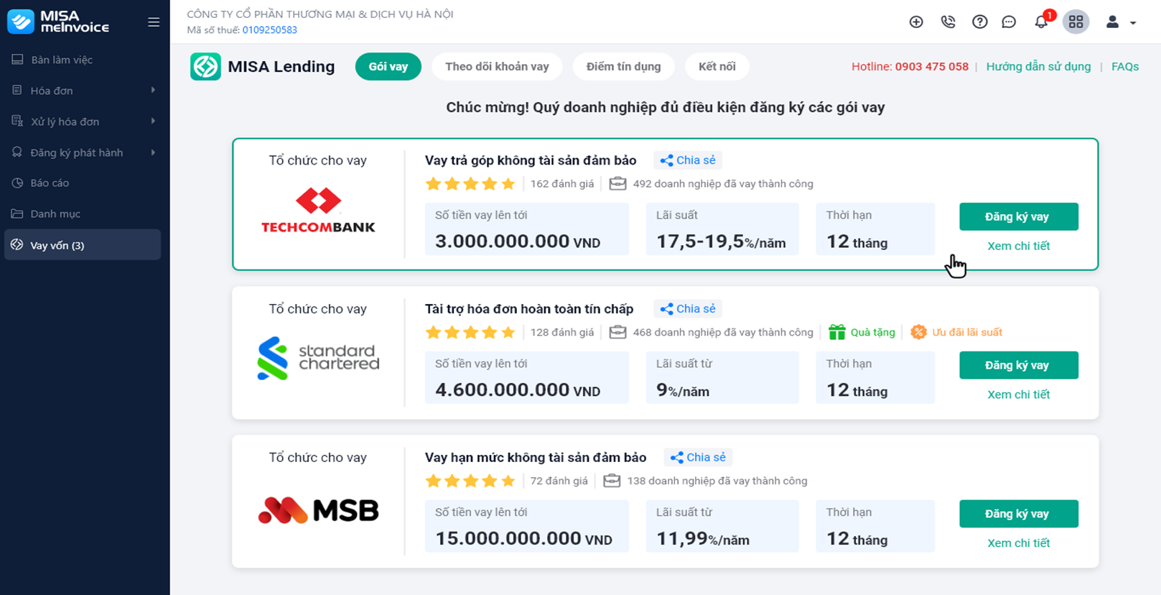Viewport: 1161px width, 595px height.
Task: Open the notification bell icon
Action: click(x=1041, y=22)
